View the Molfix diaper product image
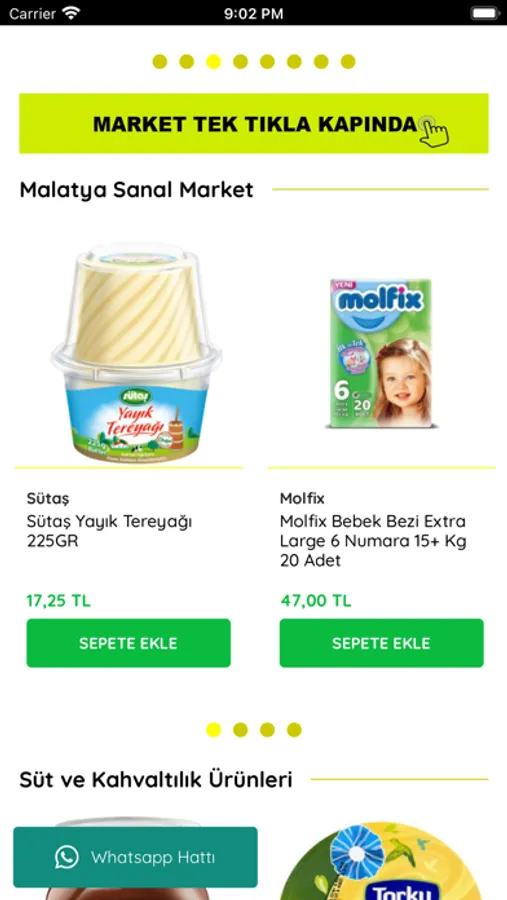Viewport: 507px width, 900px height. tap(381, 353)
